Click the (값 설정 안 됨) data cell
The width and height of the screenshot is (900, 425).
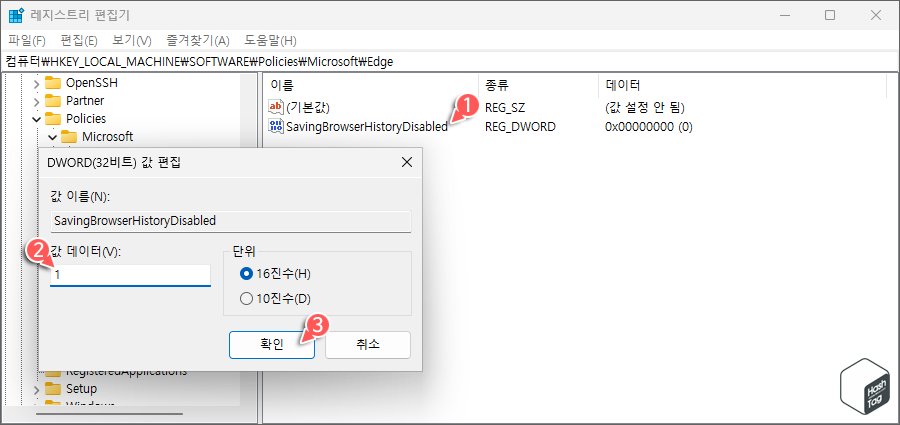645,107
